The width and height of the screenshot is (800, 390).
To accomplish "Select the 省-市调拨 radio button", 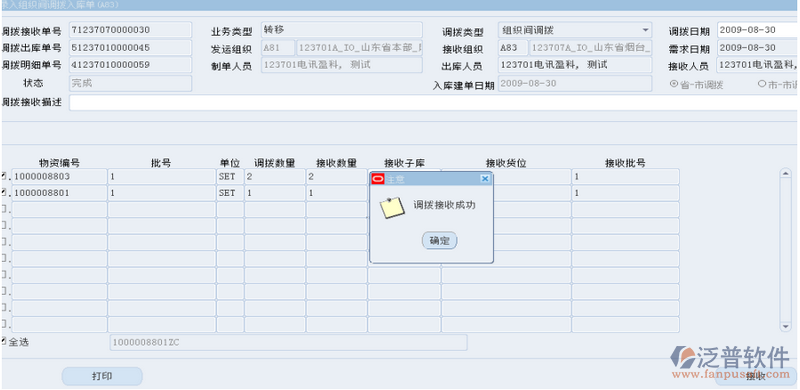I will coord(673,84).
